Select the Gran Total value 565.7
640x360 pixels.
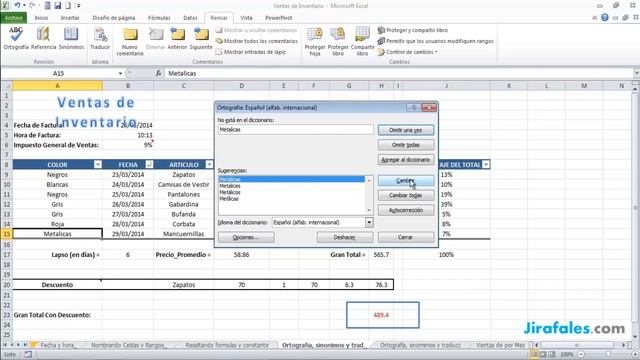point(381,255)
